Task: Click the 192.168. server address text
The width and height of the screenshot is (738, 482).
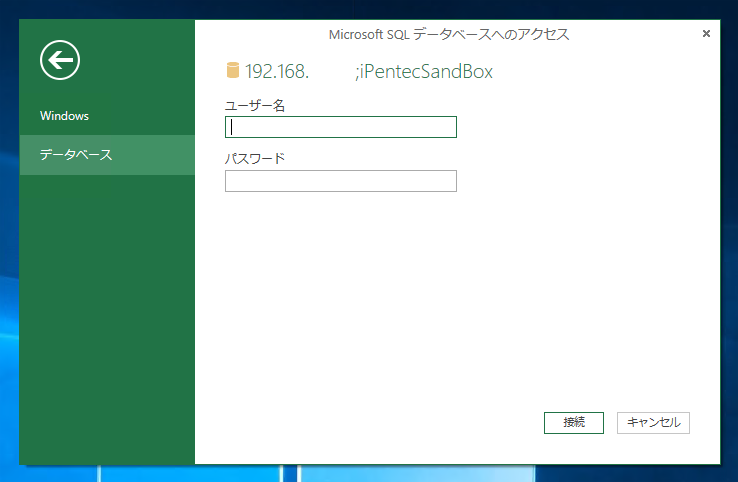Action: point(277,72)
